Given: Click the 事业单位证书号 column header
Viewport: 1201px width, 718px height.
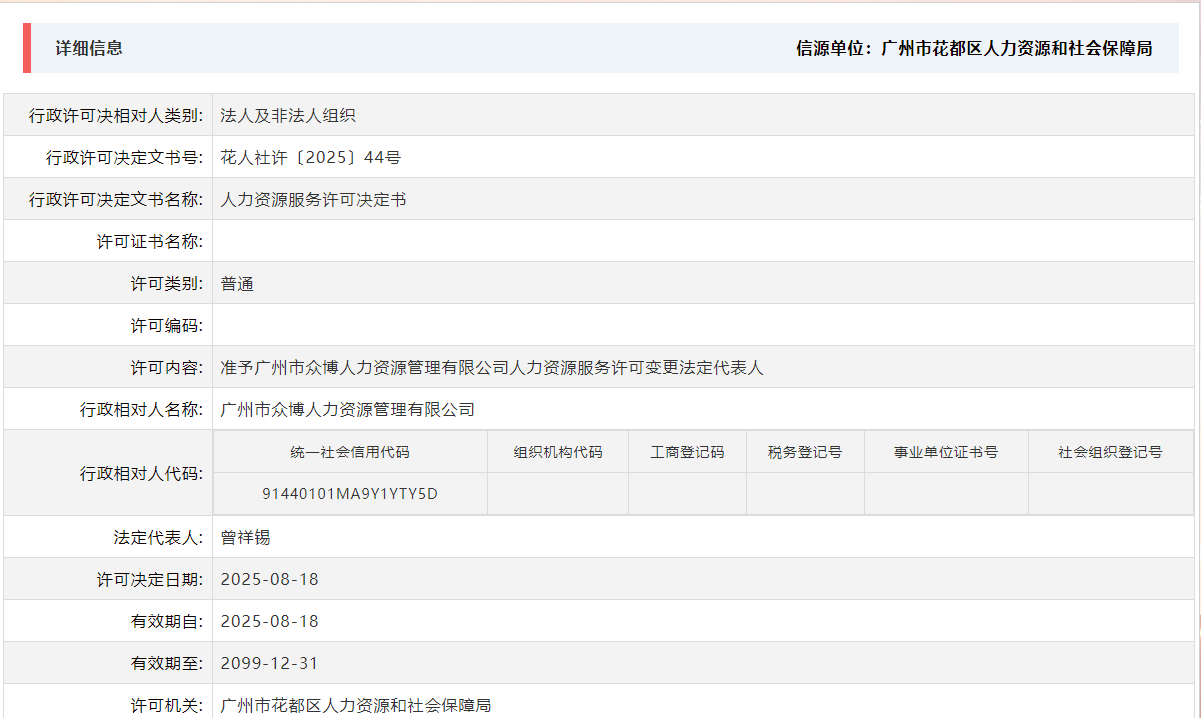Looking at the screenshot, I should pyautogui.click(x=944, y=451).
